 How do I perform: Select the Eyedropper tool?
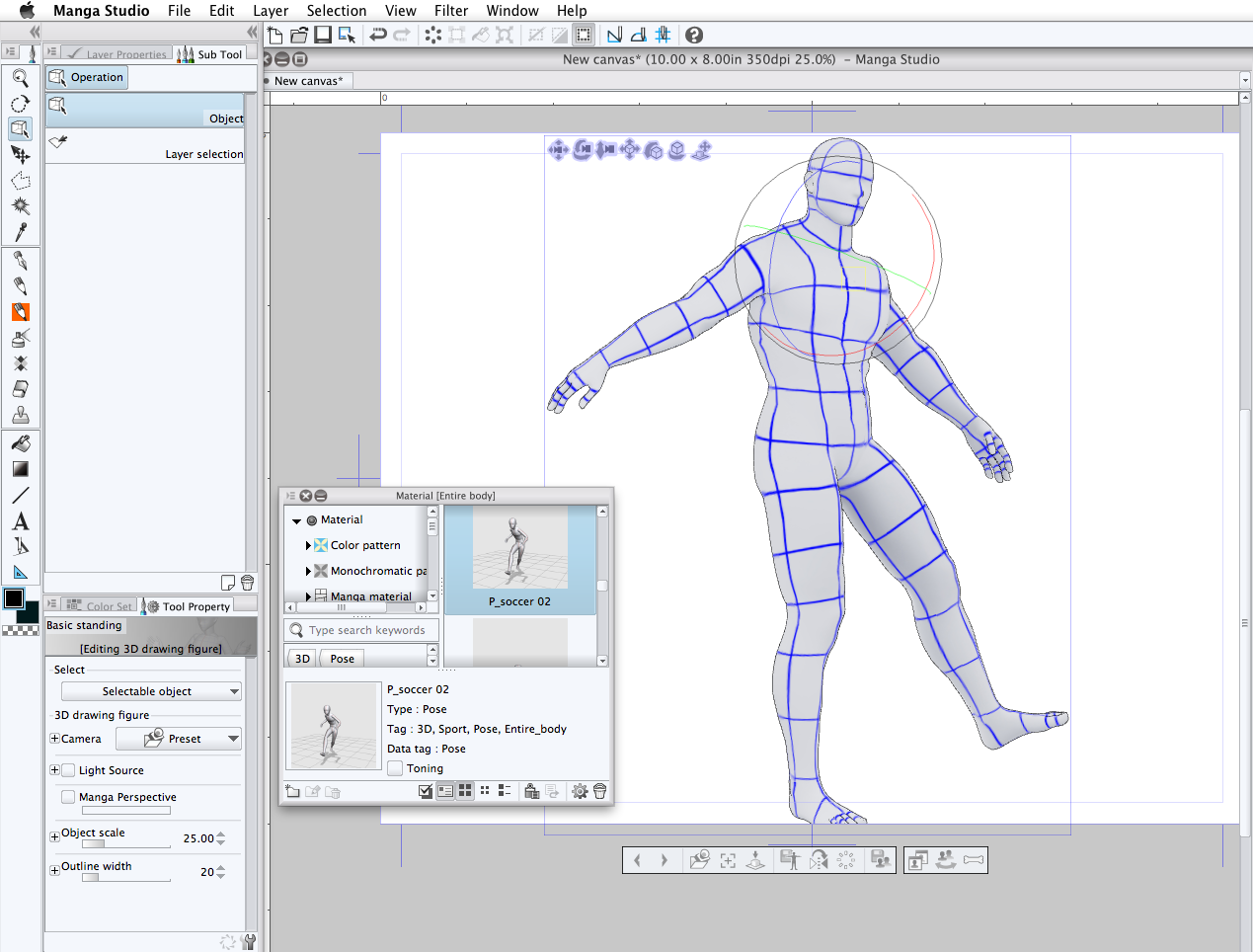click(x=20, y=232)
